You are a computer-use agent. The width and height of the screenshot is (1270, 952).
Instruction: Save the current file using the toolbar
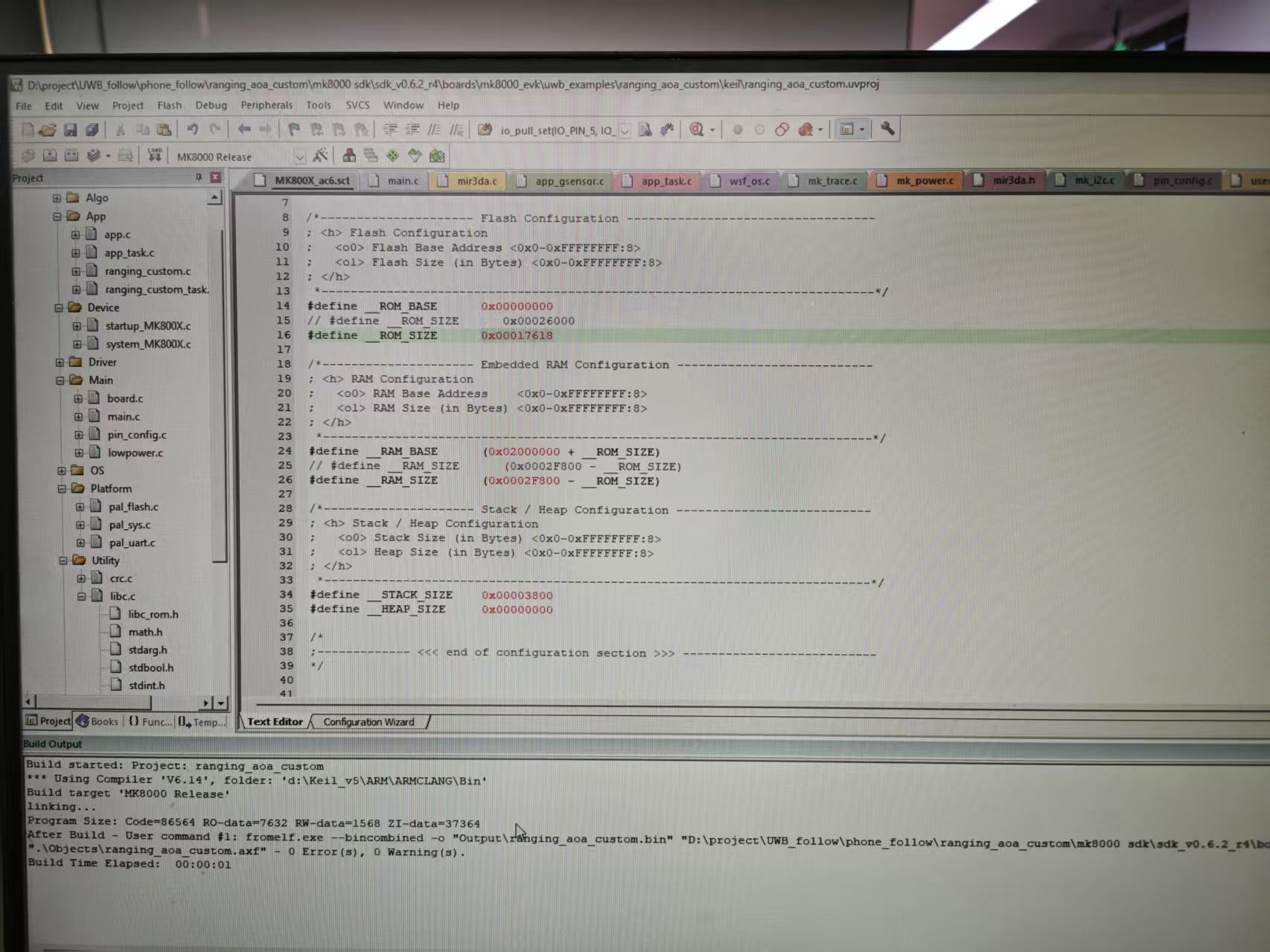[x=70, y=130]
